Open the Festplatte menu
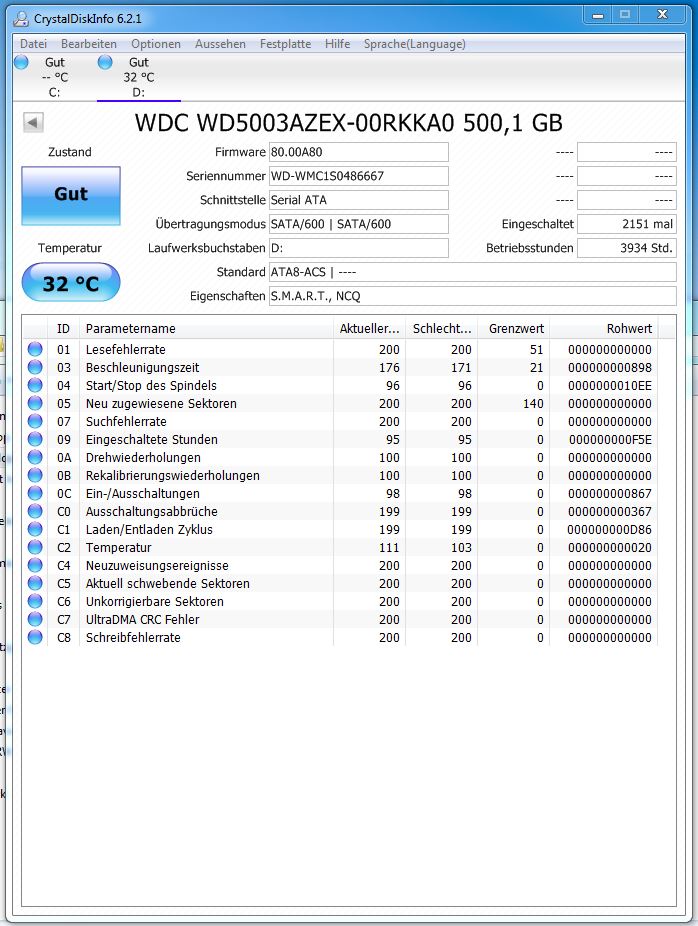This screenshot has height=926, width=698. point(285,44)
